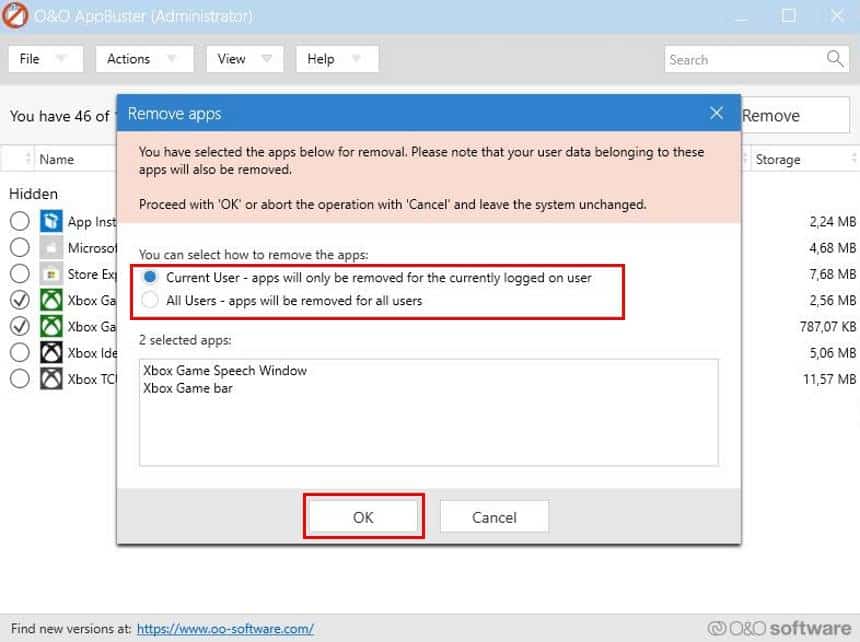Expand the View dropdown arrow
860x642 pixels.
267,58
